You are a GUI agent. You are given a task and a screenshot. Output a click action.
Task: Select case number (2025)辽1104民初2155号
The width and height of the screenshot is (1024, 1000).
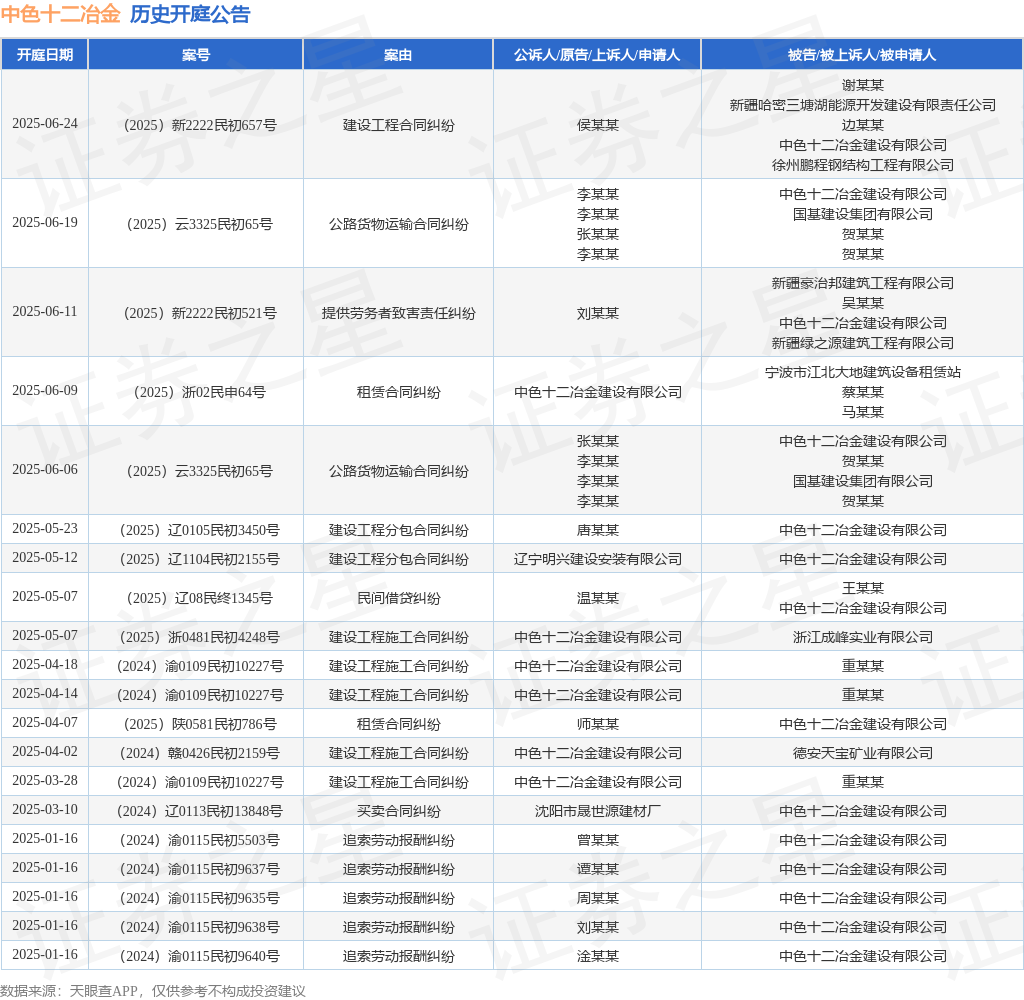click(x=200, y=560)
